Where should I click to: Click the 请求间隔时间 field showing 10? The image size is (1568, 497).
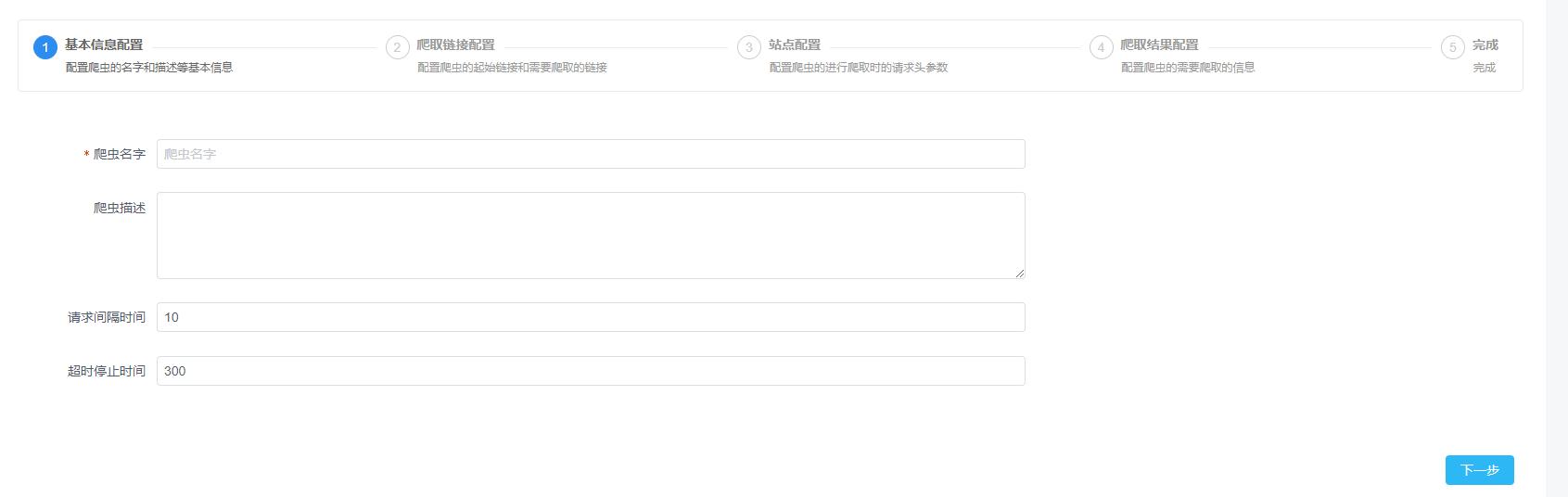tap(591, 317)
